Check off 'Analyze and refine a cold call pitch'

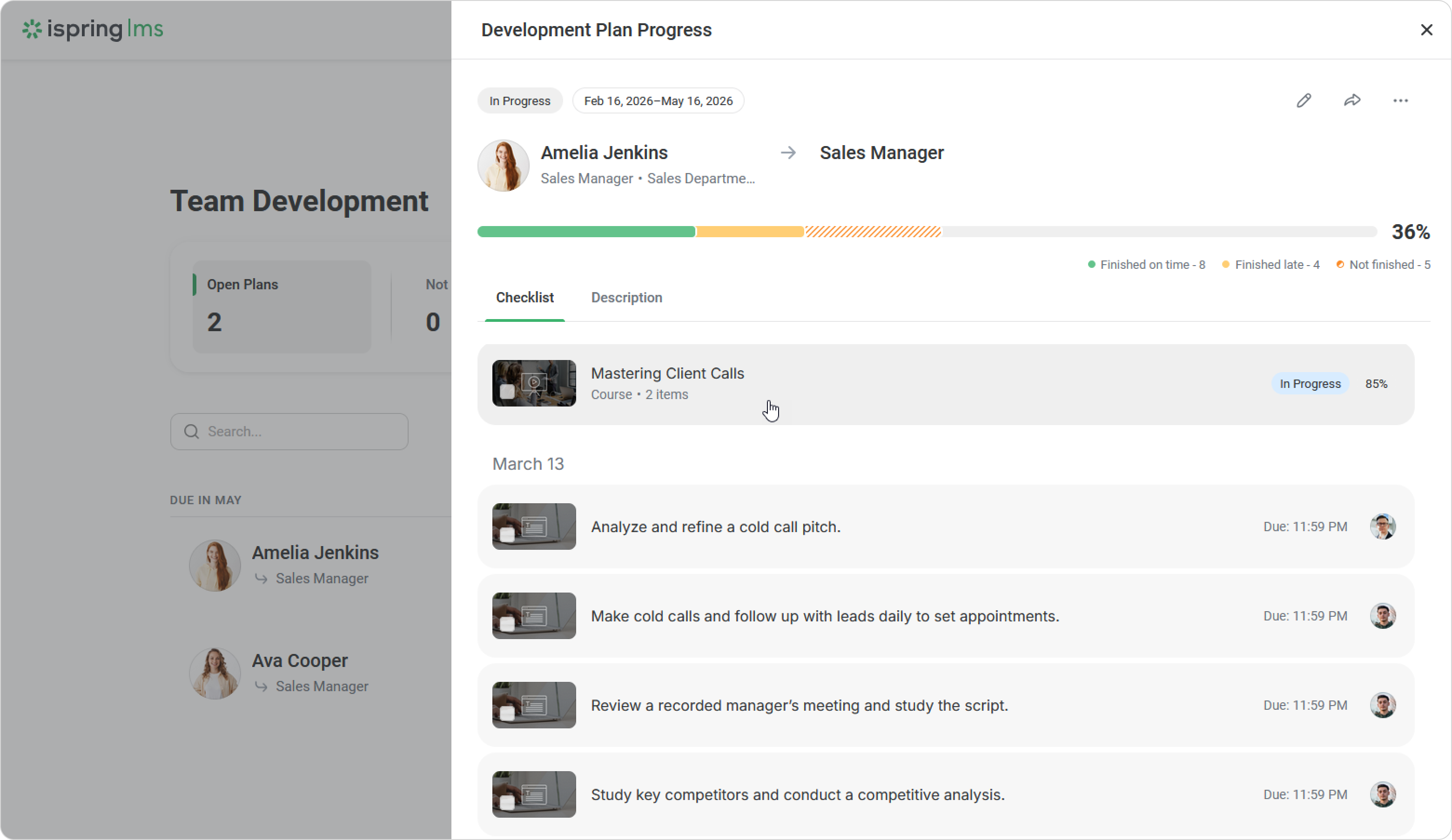(507, 535)
